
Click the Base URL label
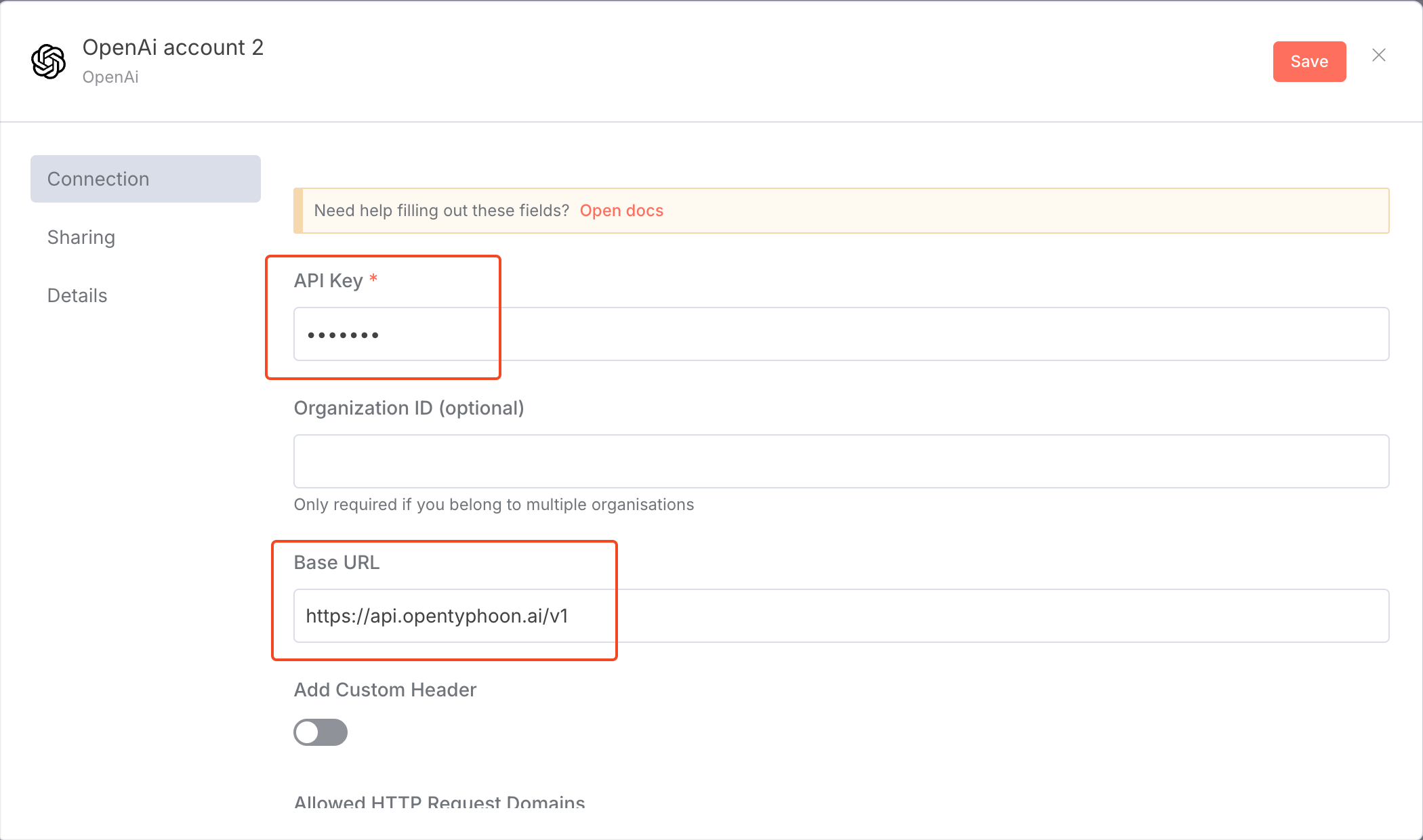[x=337, y=562]
